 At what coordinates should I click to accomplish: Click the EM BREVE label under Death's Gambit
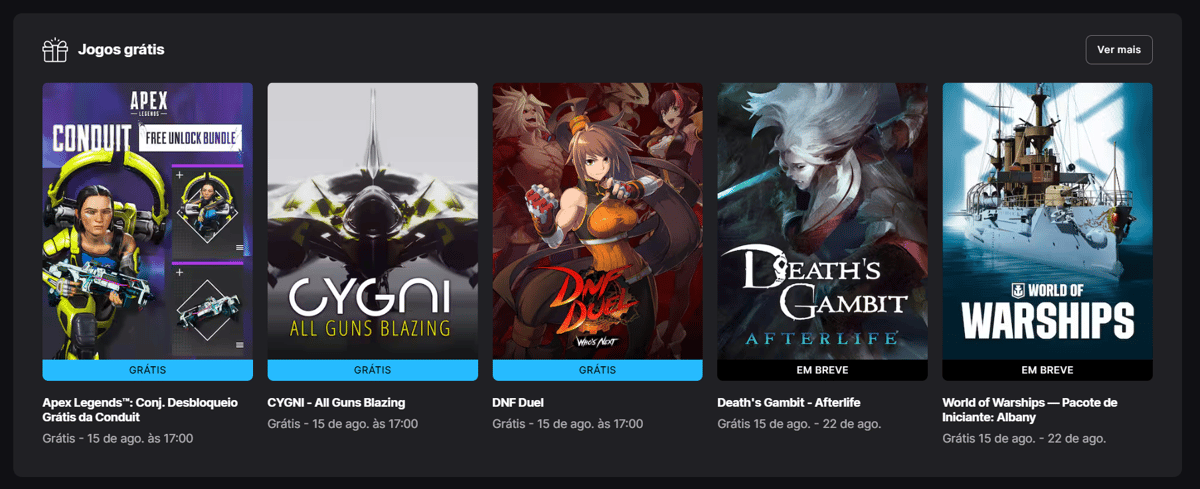[822, 370]
